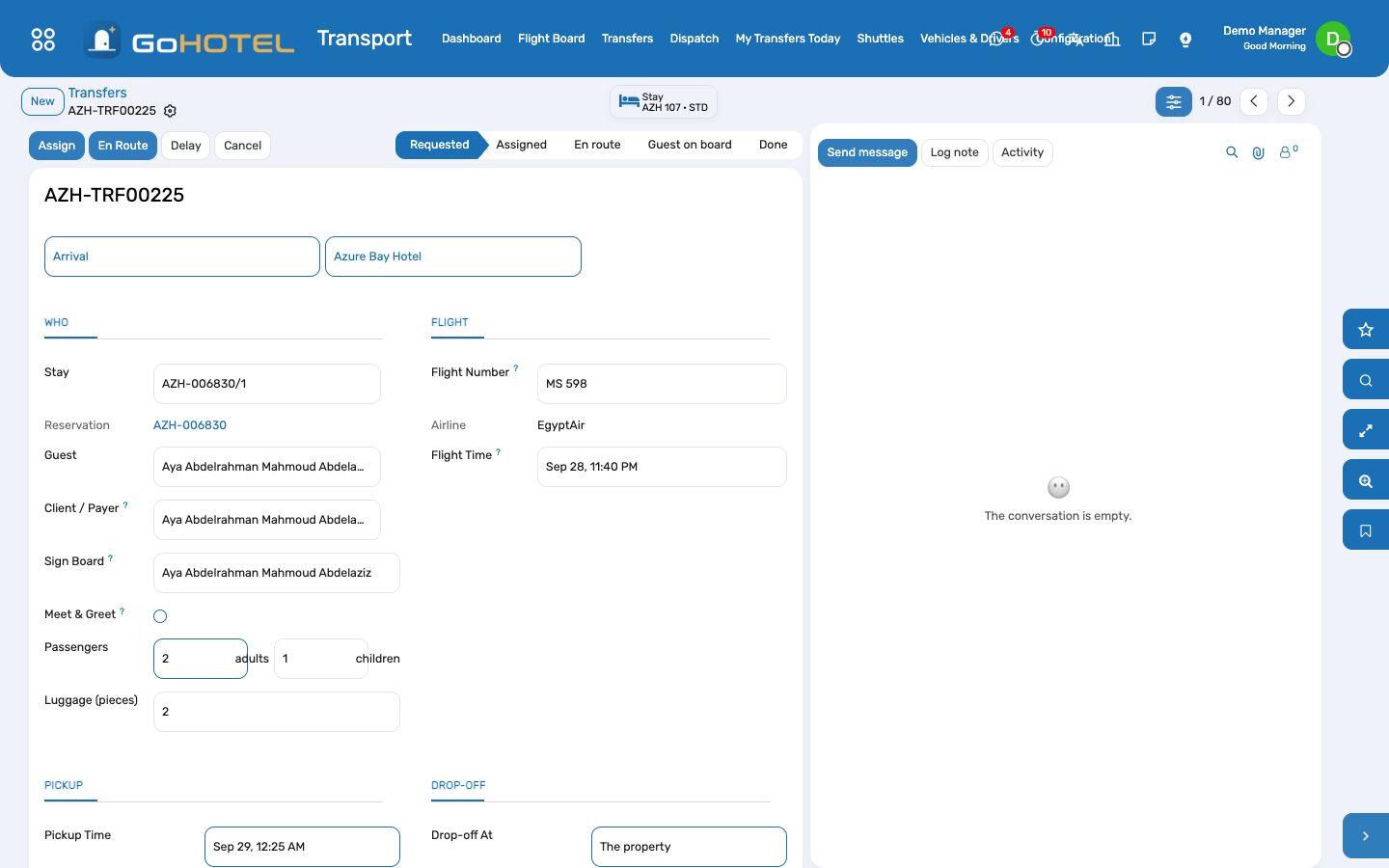Open the Azure Bay Hotel property dropdown

(x=453, y=257)
